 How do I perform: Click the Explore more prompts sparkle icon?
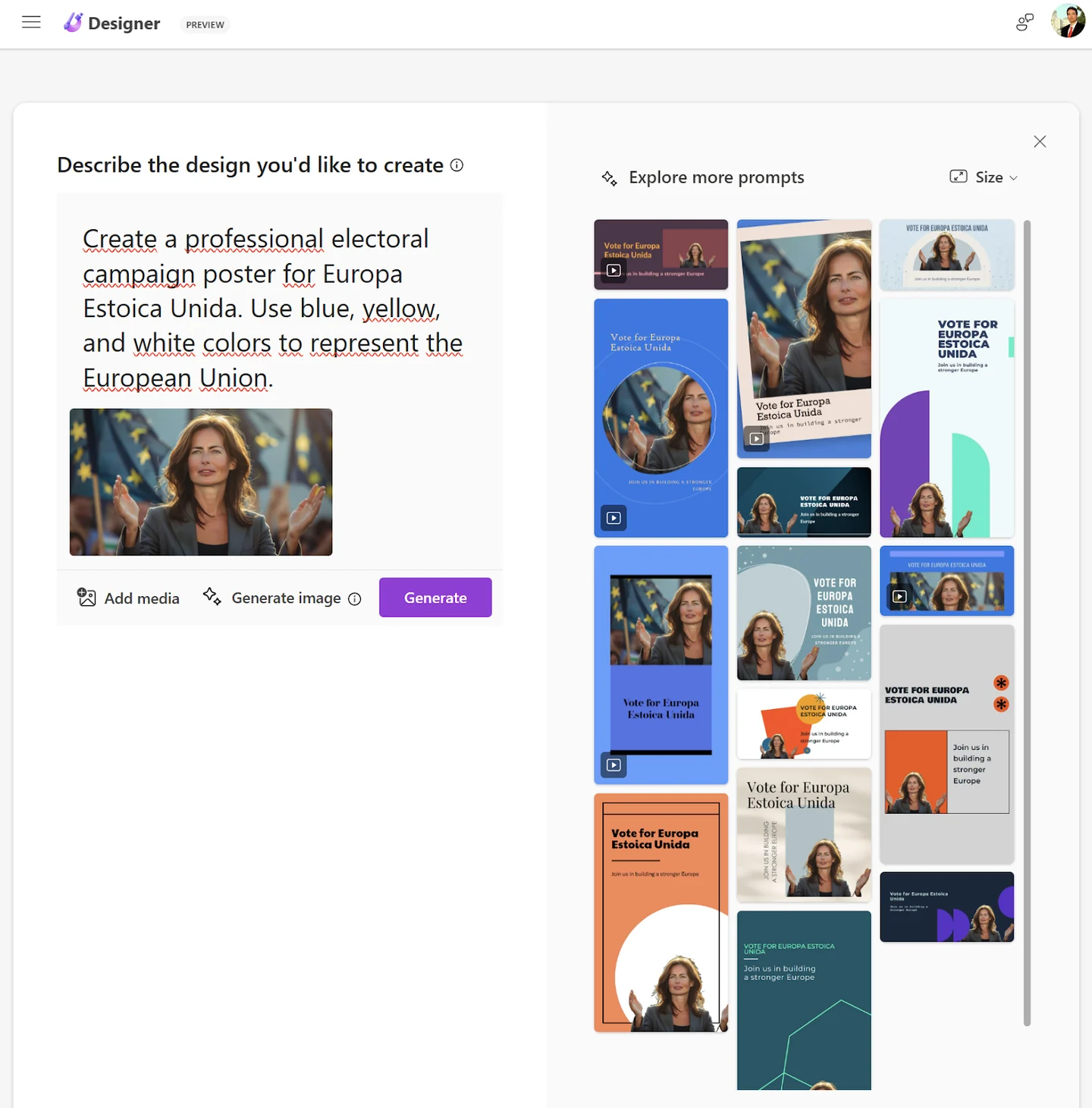pos(609,178)
